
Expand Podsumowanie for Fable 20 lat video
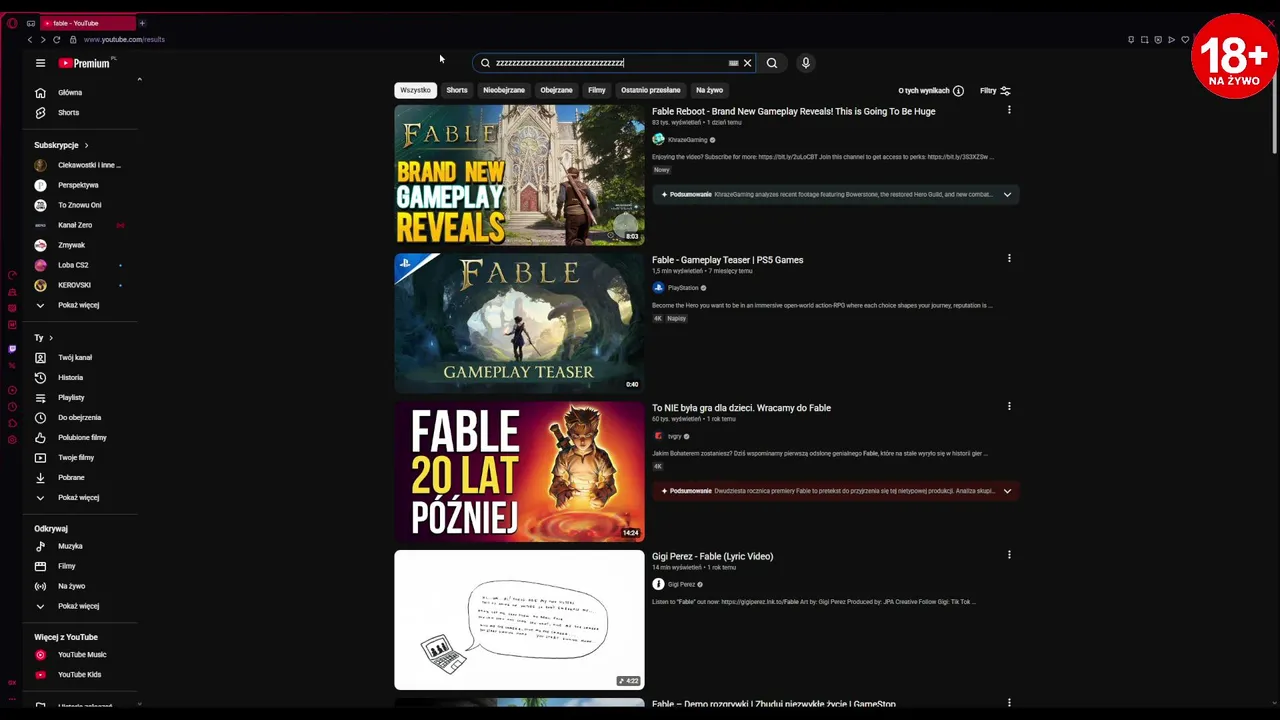[1007, 491]
